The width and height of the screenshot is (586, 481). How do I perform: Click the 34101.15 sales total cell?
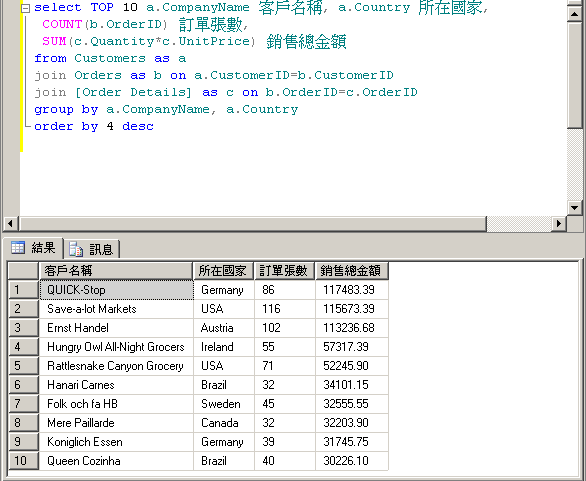tap(352, 385)
